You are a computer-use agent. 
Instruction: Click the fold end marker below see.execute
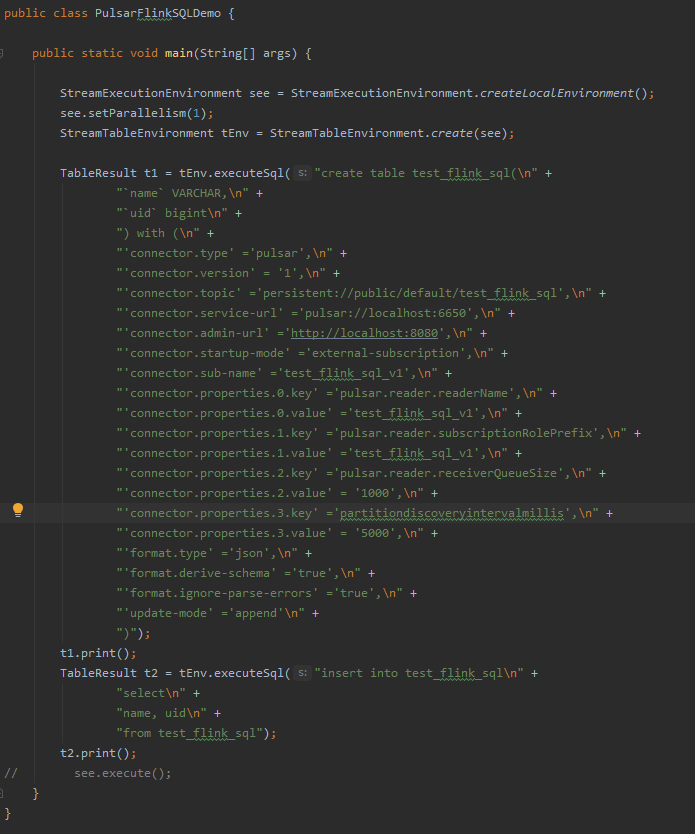pos(2,794)
